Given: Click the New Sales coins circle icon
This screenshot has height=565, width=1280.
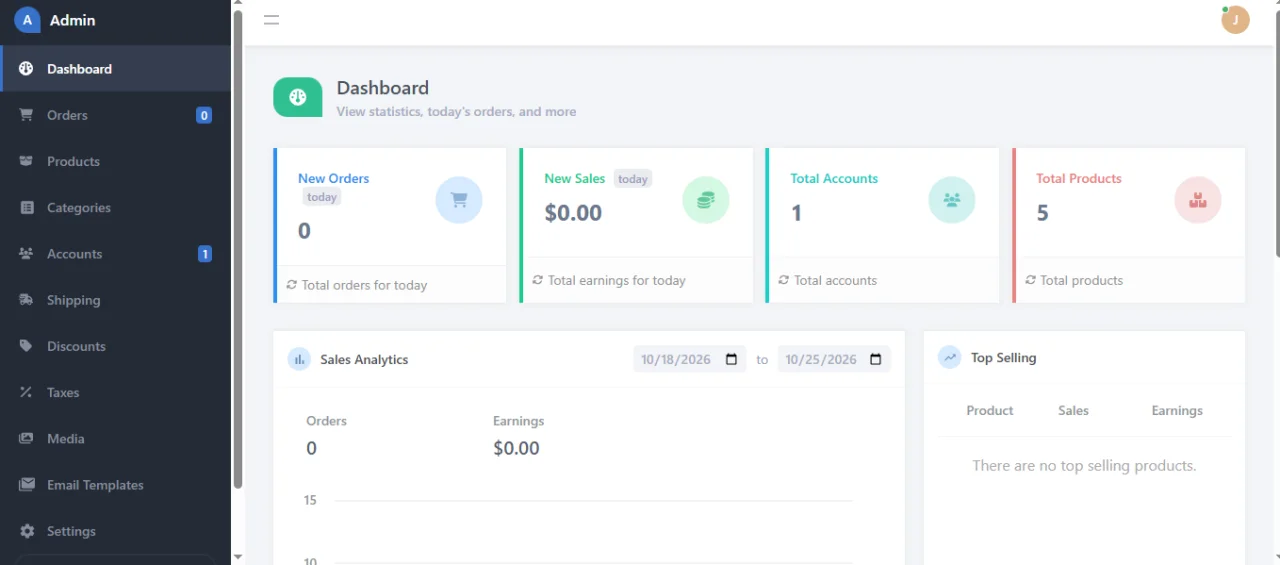Looking at the screenshot, I should tap(706, 200).
